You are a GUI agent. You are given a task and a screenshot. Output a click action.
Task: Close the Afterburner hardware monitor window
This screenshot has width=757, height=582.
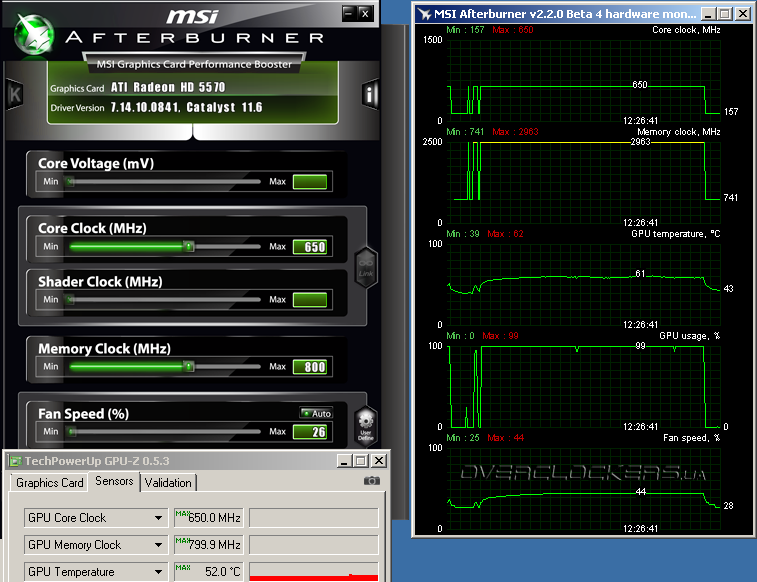(x=743, y=14)
